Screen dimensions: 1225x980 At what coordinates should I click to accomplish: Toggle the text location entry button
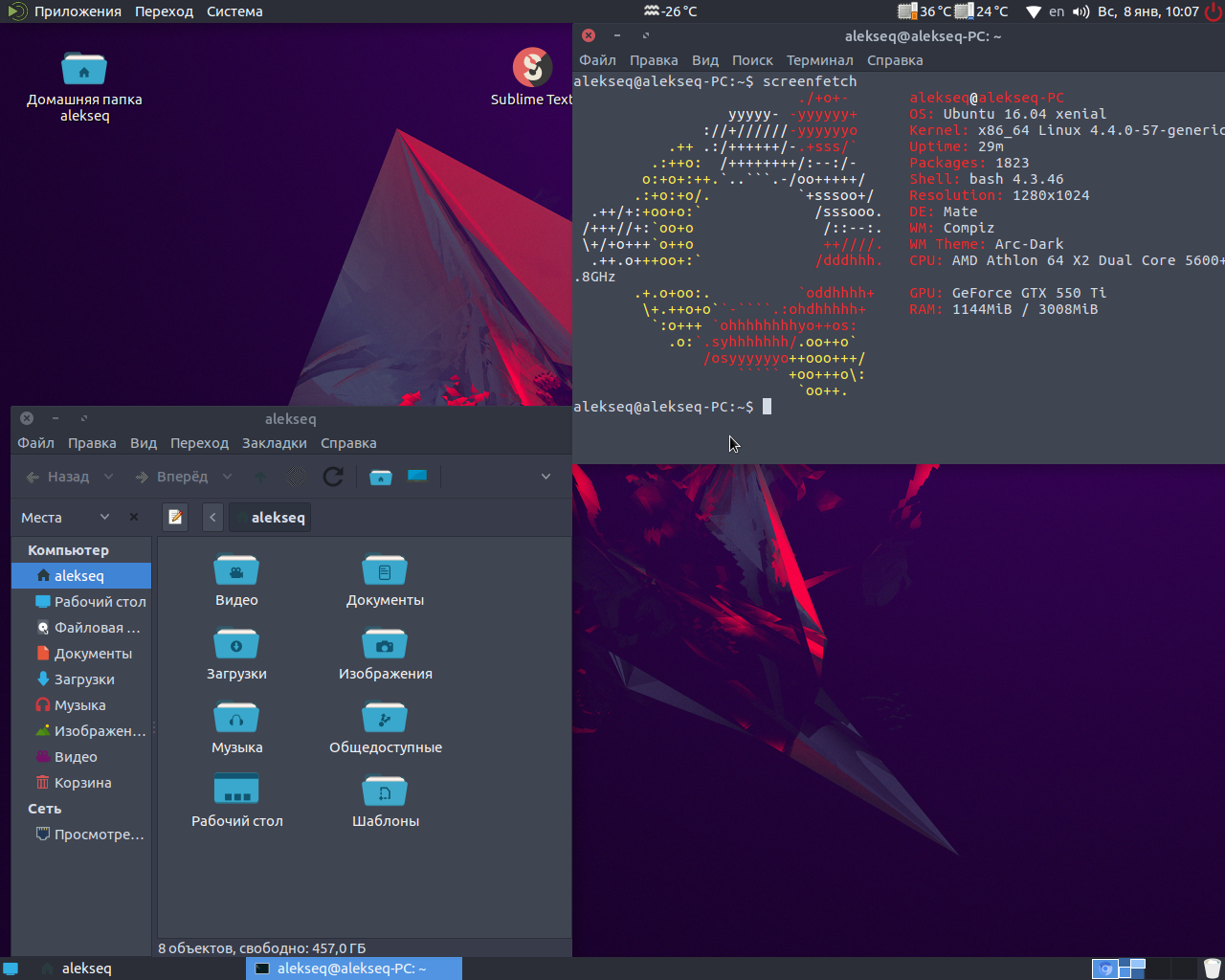coord(175,518)
